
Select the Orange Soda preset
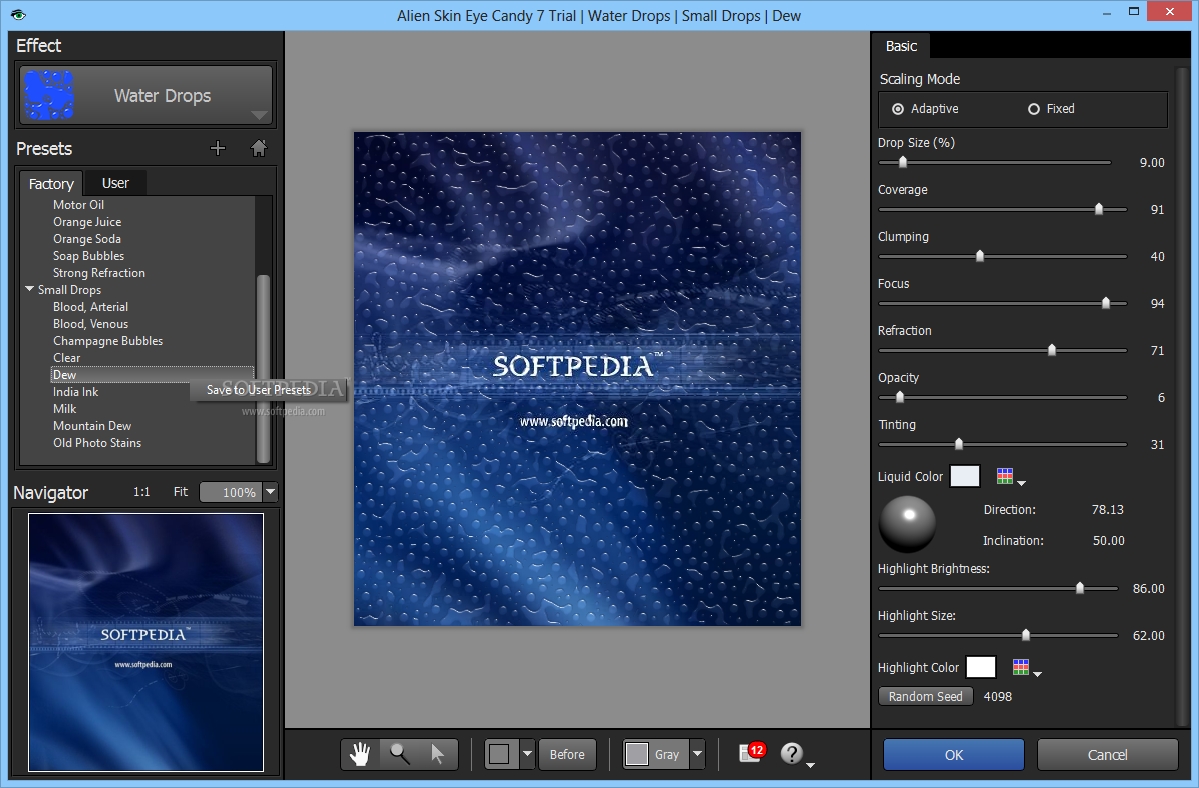86,238
